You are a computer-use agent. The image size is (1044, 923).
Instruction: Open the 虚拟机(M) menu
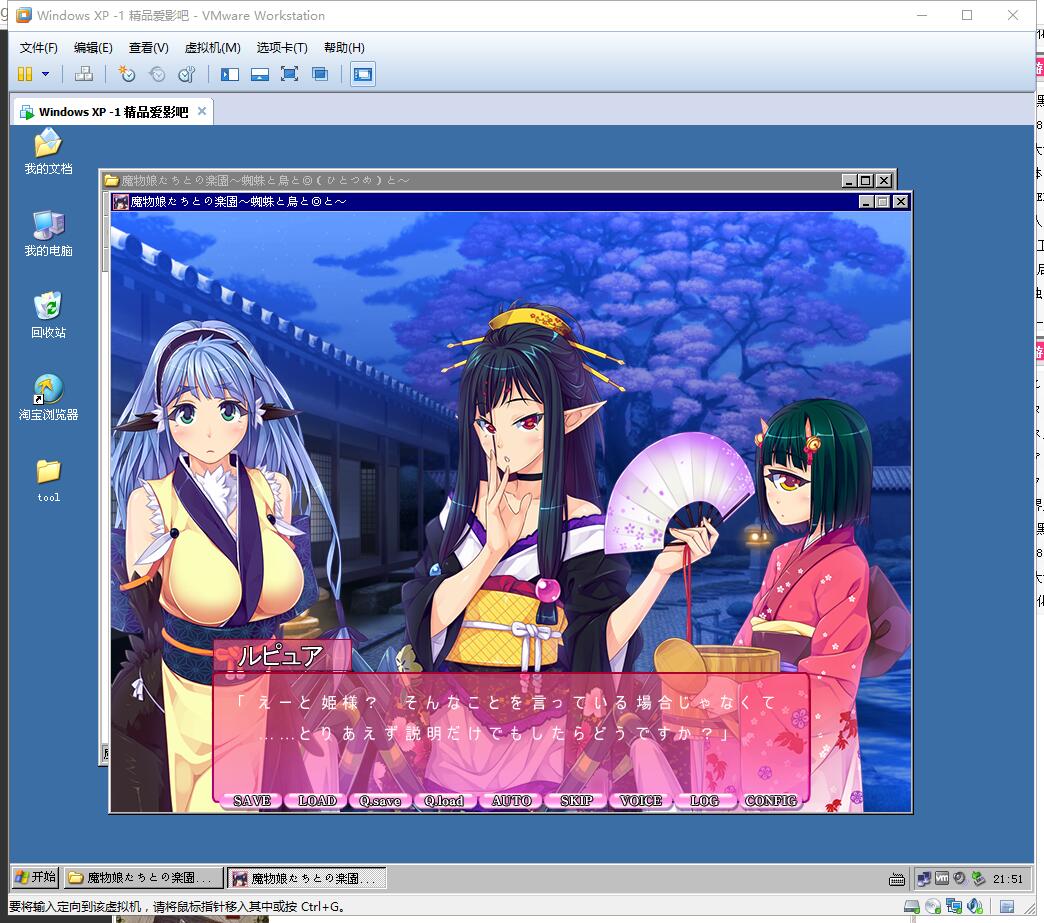coord(212,47)
